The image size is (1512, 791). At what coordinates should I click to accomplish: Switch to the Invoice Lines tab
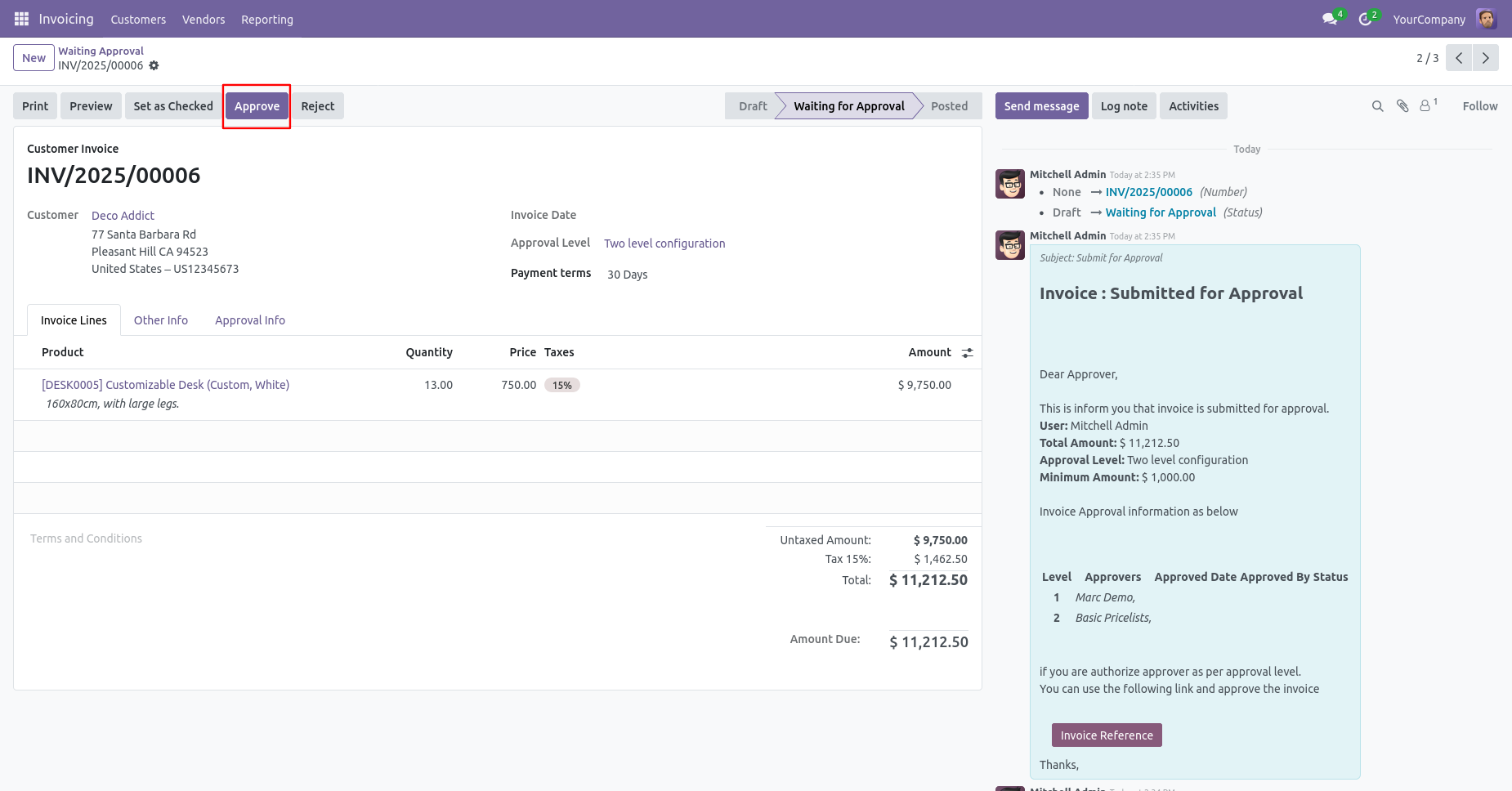[x=74, y=320]
